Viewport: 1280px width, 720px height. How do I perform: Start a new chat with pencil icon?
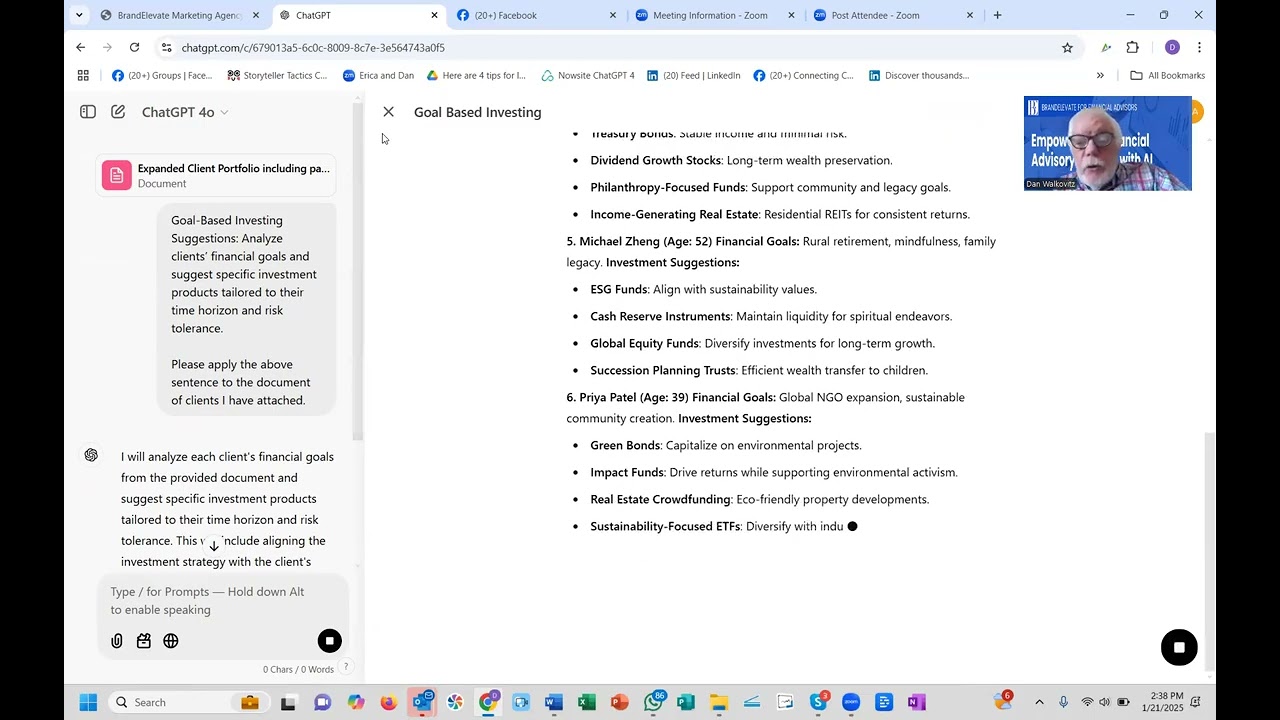point(118,112)
